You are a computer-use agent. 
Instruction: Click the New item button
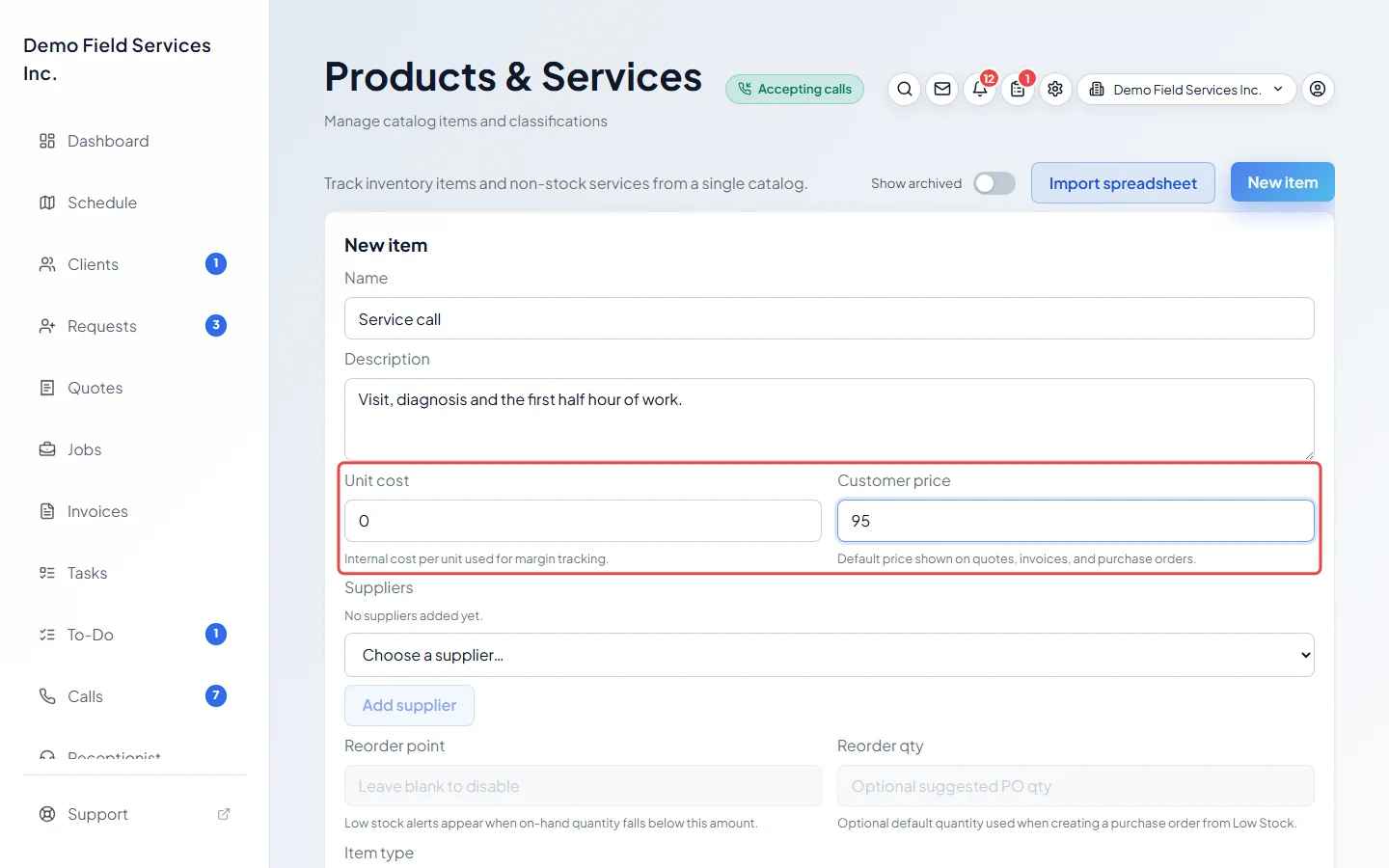[x=1283, y=182]
